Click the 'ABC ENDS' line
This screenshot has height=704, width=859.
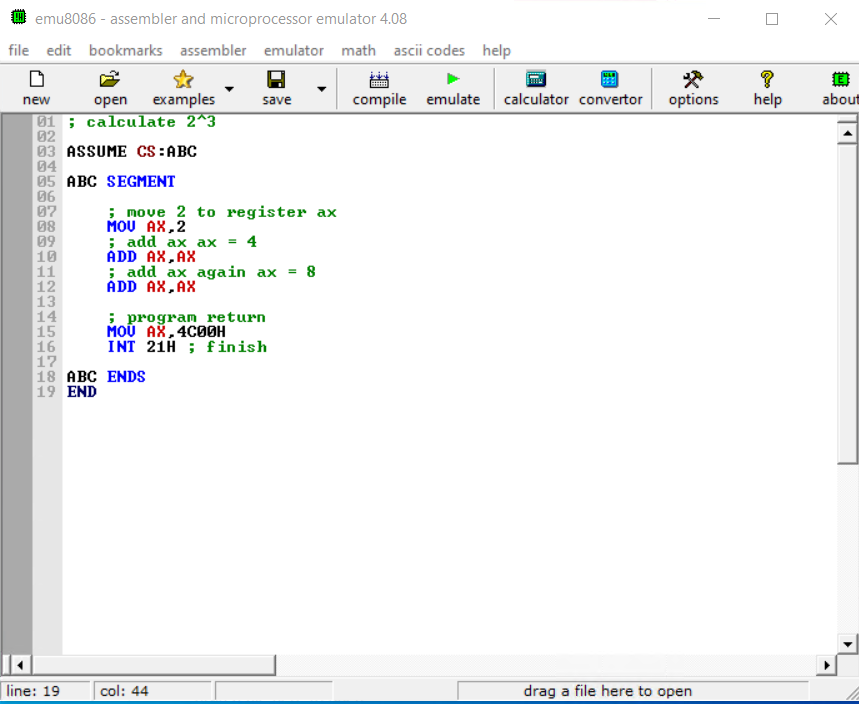[106, 376]
